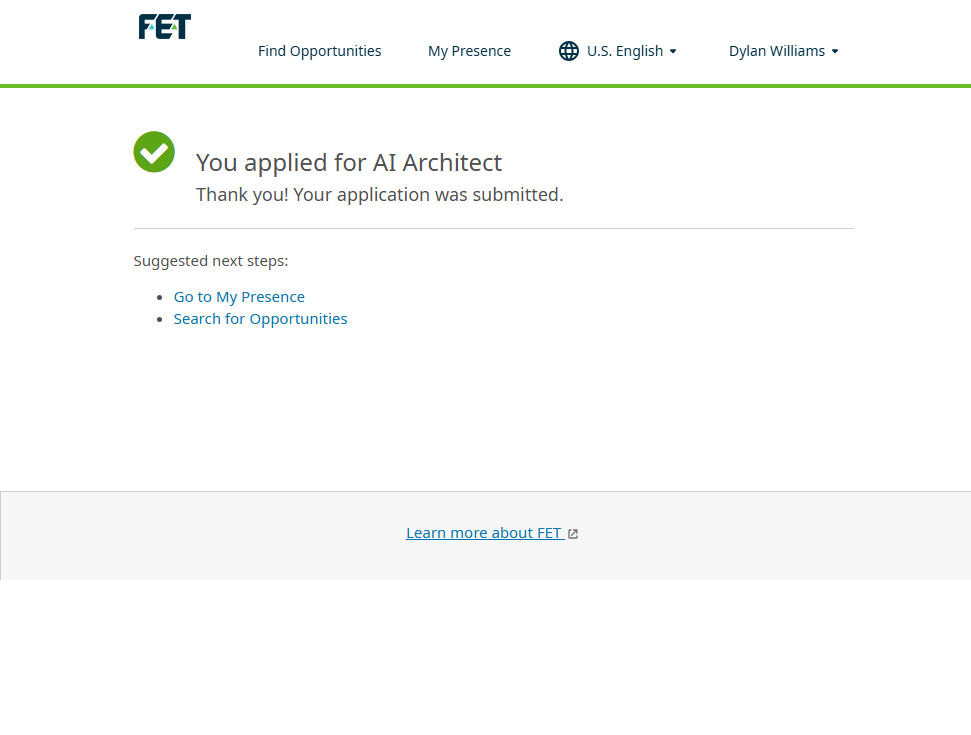971x735 pixels.
Task: Click the green bar under the header
Action: coord(485,86)
